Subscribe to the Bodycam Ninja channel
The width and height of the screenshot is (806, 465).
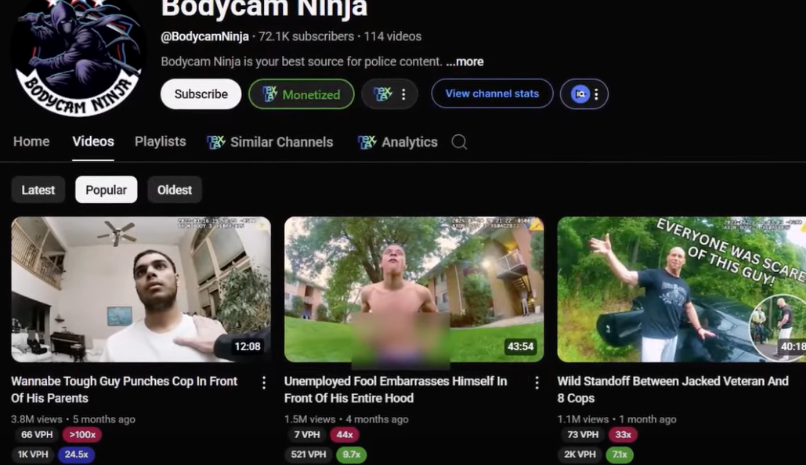(201, 94)
